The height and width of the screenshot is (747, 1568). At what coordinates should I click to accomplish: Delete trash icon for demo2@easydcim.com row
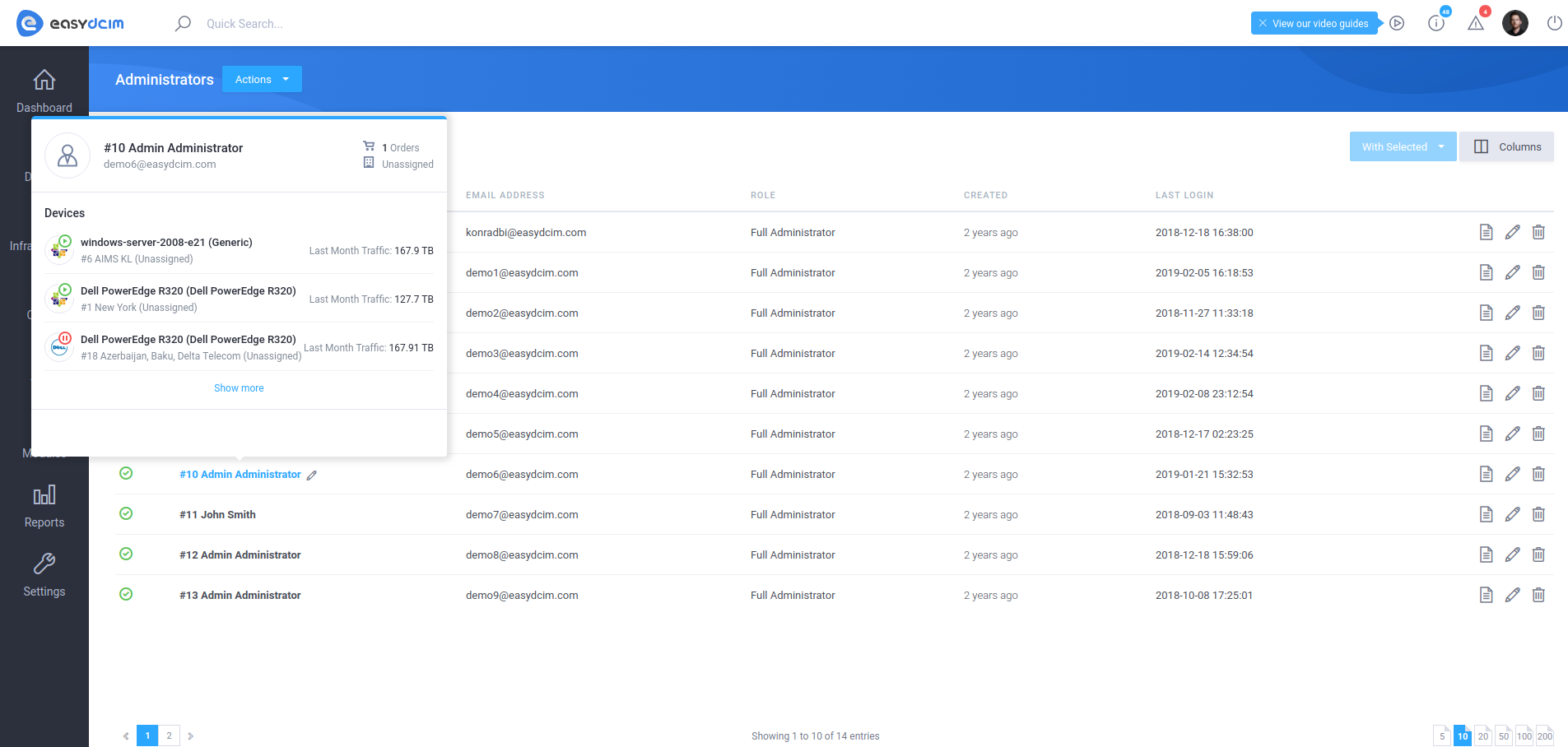[1538, 313]
